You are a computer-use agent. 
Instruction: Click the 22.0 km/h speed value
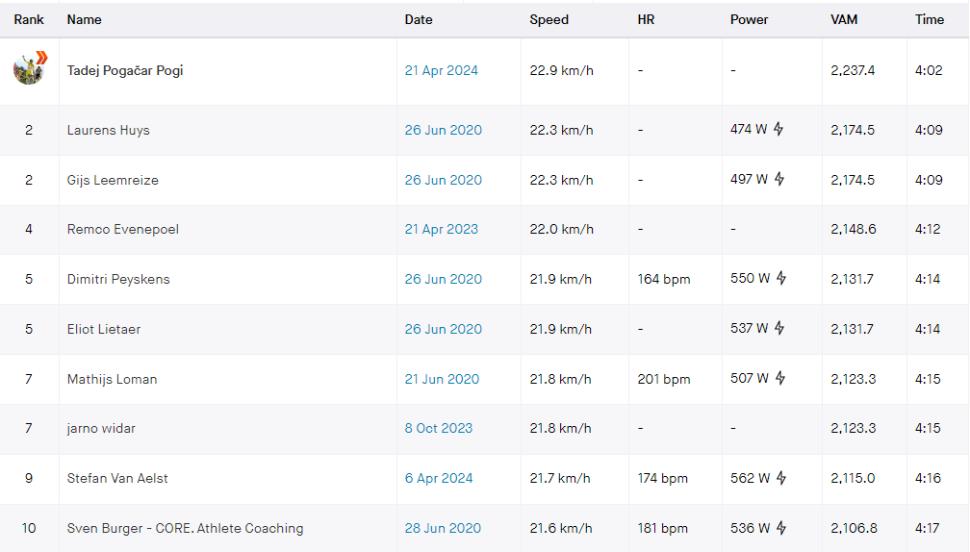561,229
